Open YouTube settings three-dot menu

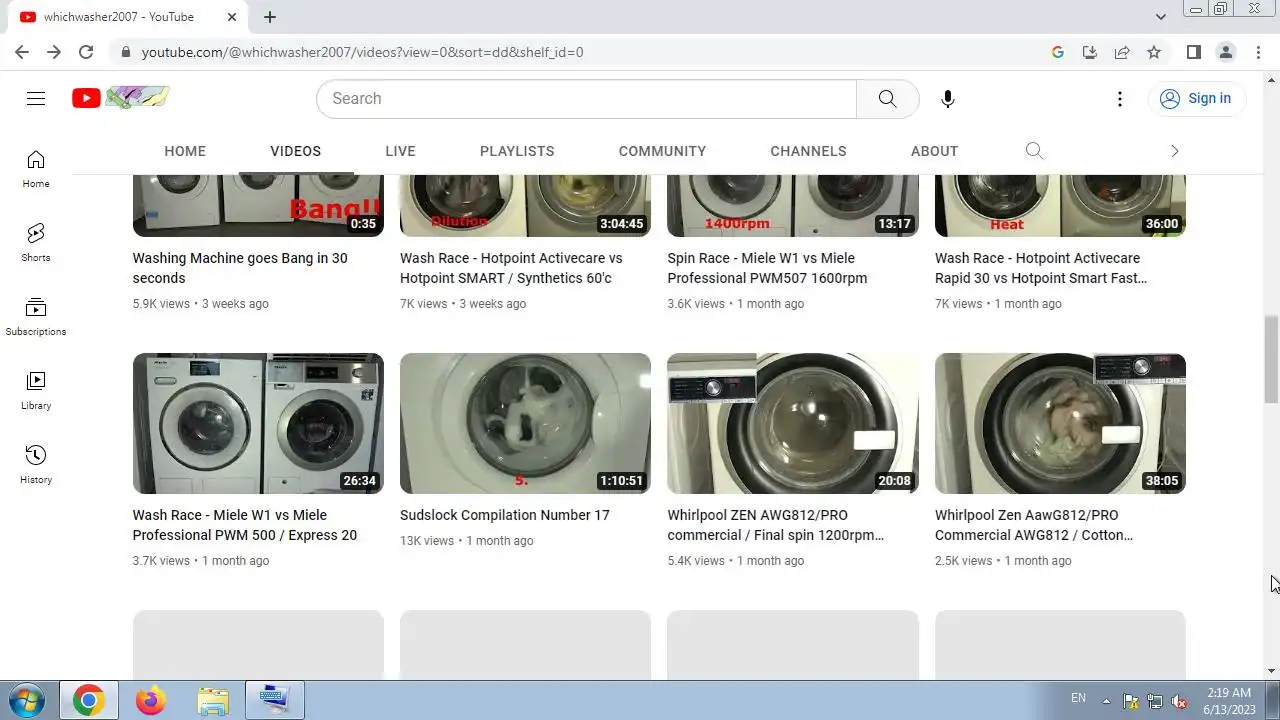pos(1120,98)
